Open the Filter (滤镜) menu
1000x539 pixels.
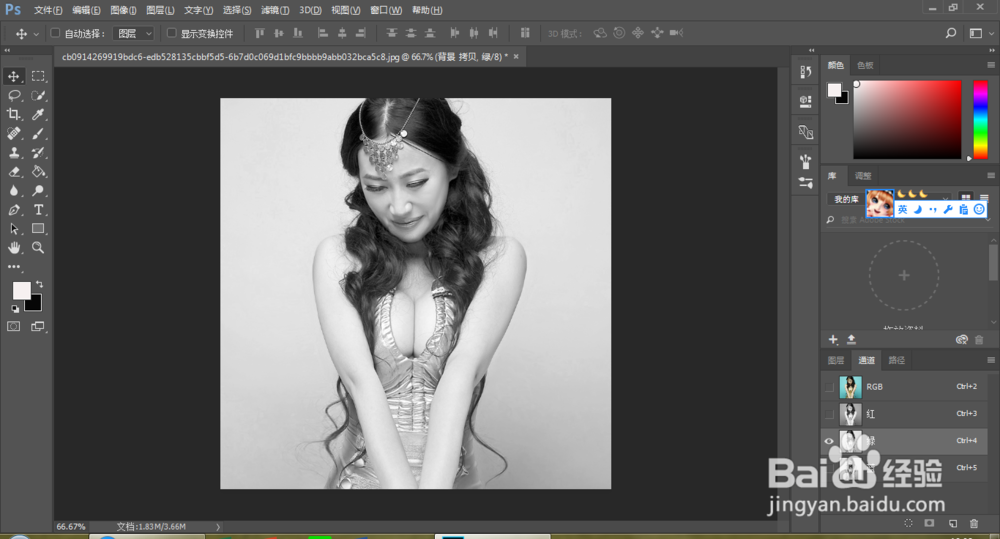coord(275,10)
